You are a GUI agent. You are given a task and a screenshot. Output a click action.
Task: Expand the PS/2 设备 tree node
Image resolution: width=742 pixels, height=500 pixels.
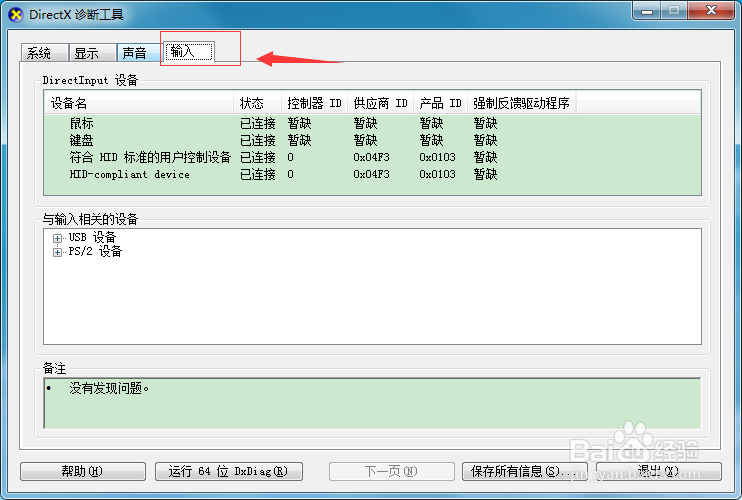[x=57, y=252]
